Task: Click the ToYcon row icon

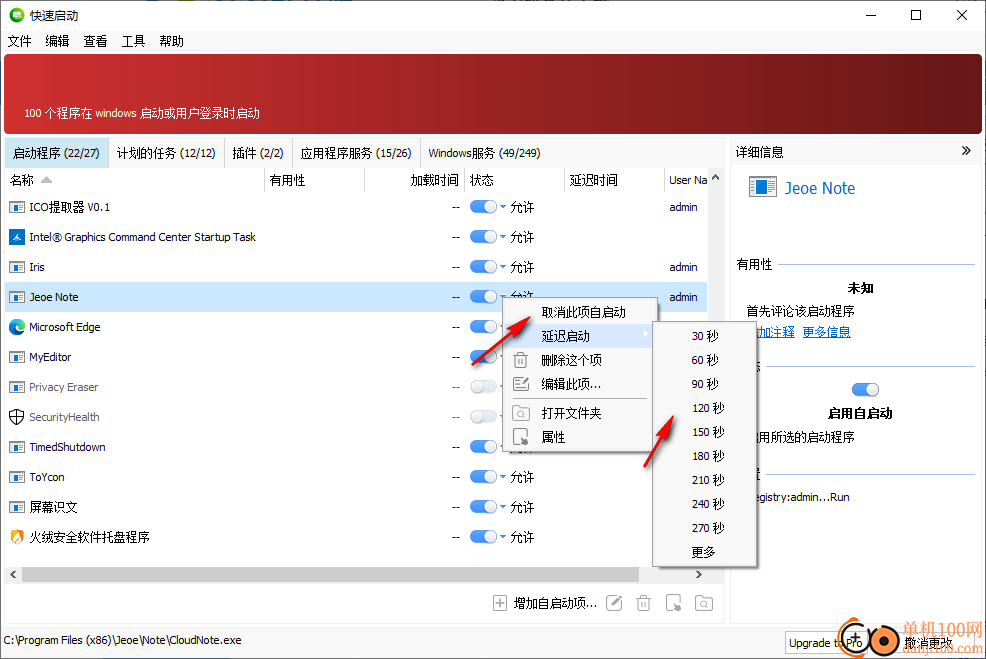Action: 17,477
